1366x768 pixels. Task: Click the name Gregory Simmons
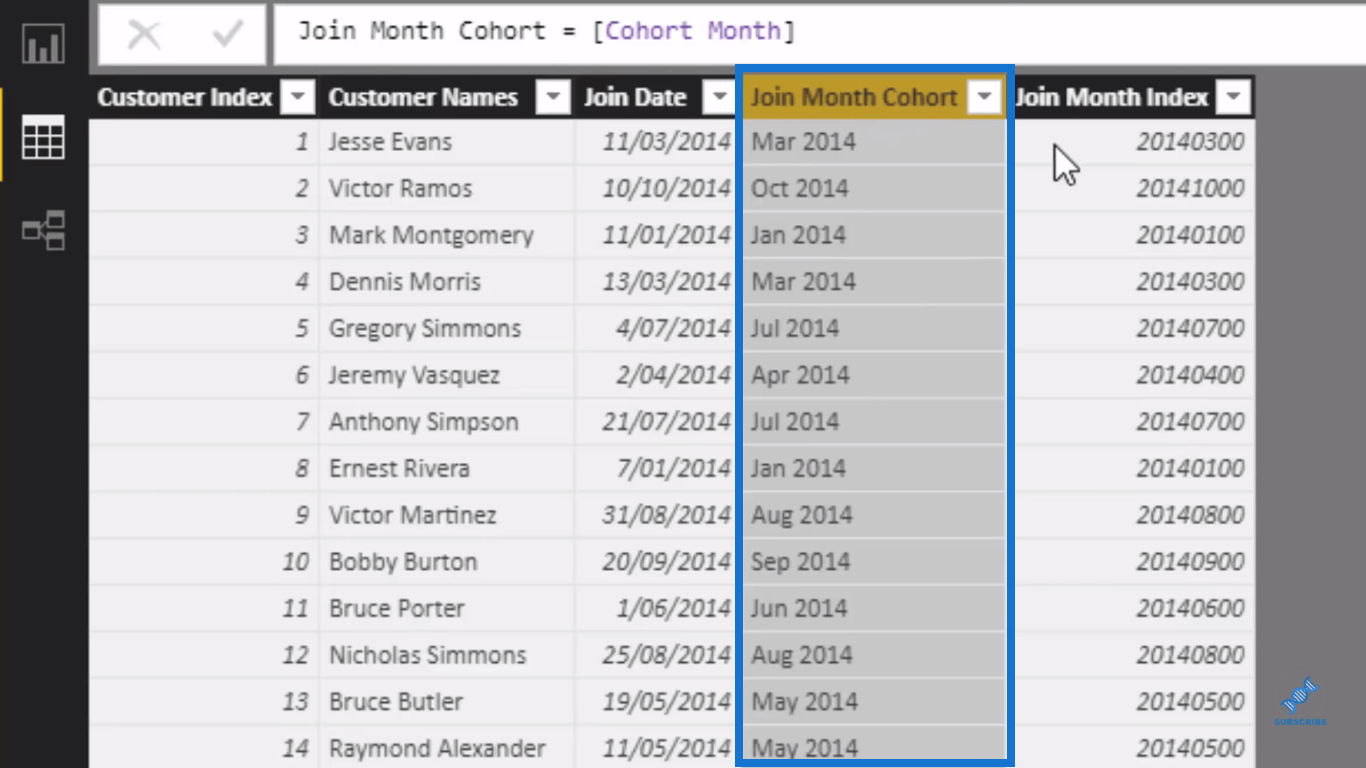(x=425, y=328)
